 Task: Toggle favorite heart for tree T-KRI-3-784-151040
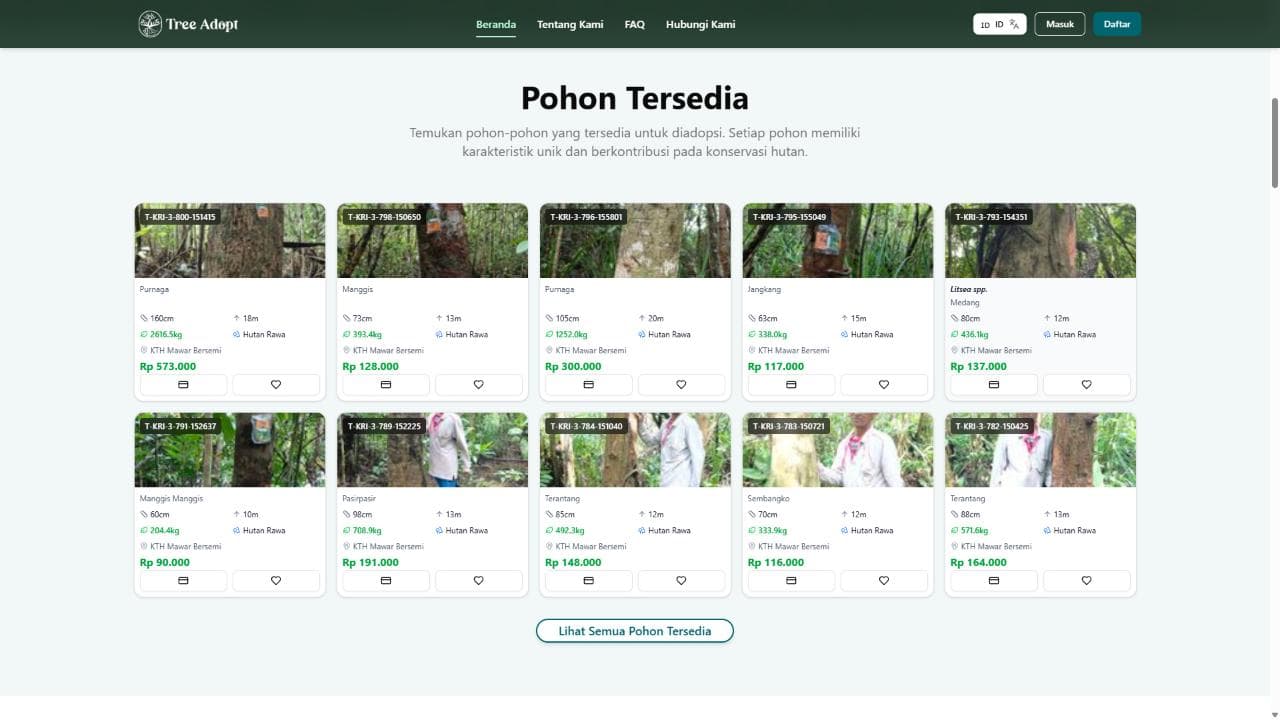tap(681, 580)
